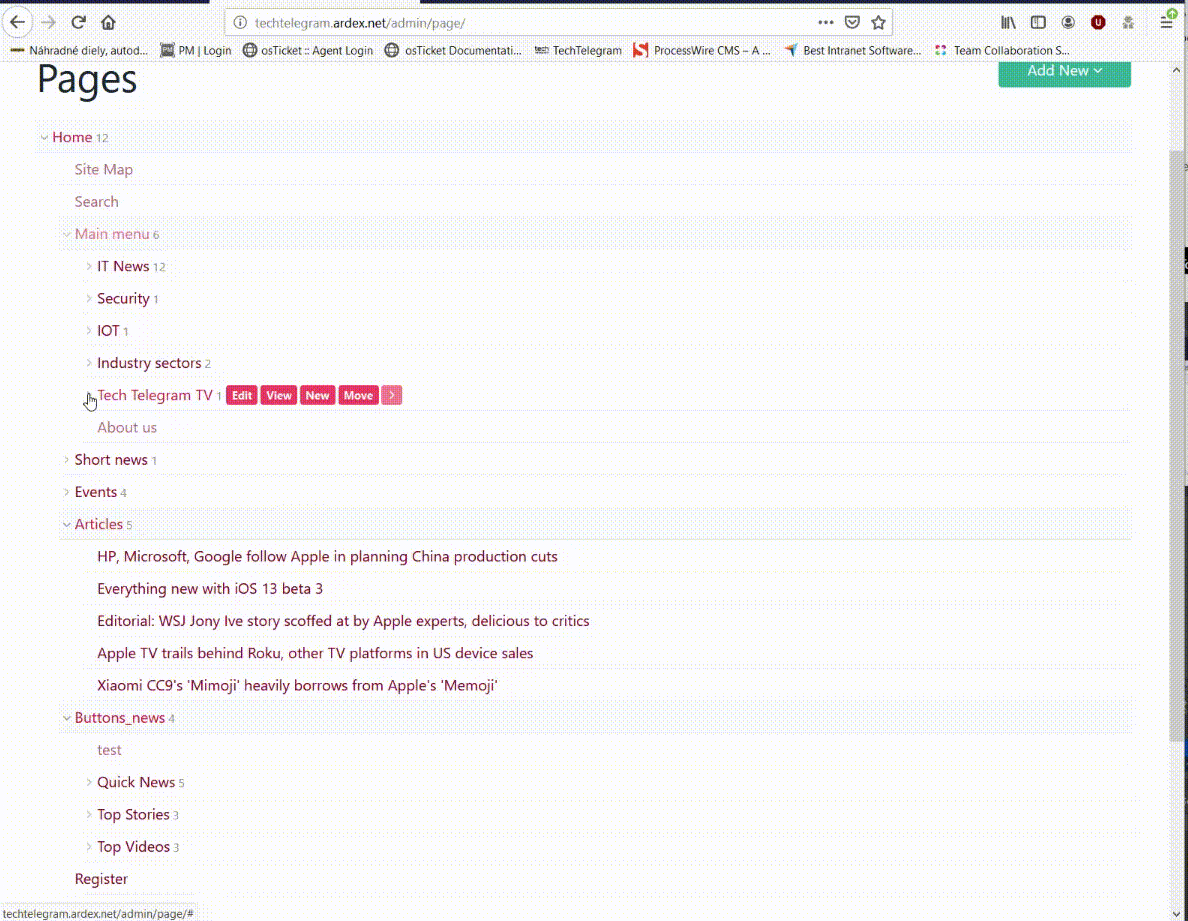Reload the page with refresh icon
Viewport: 1188px width, 921px height.
point(79,23)
